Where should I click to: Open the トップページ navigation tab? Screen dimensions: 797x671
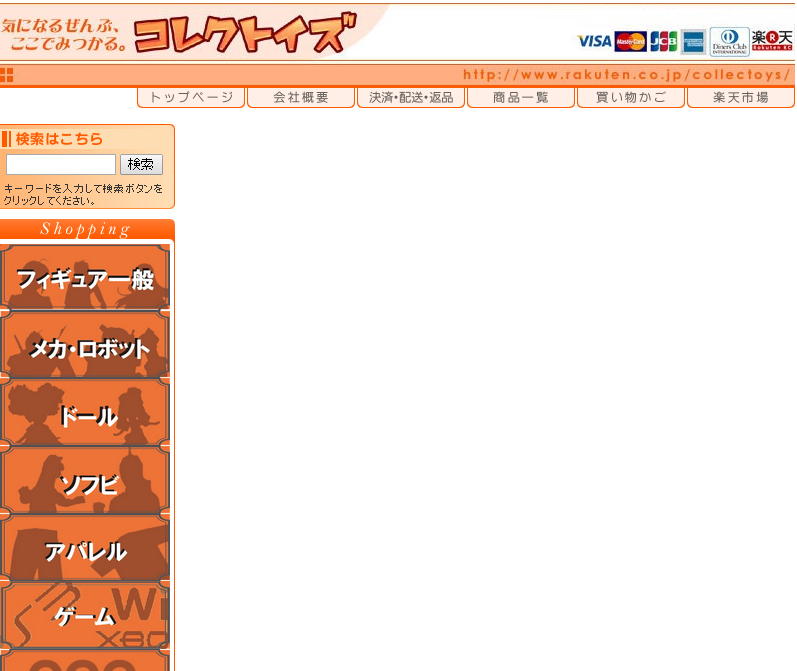click(191, 98)
